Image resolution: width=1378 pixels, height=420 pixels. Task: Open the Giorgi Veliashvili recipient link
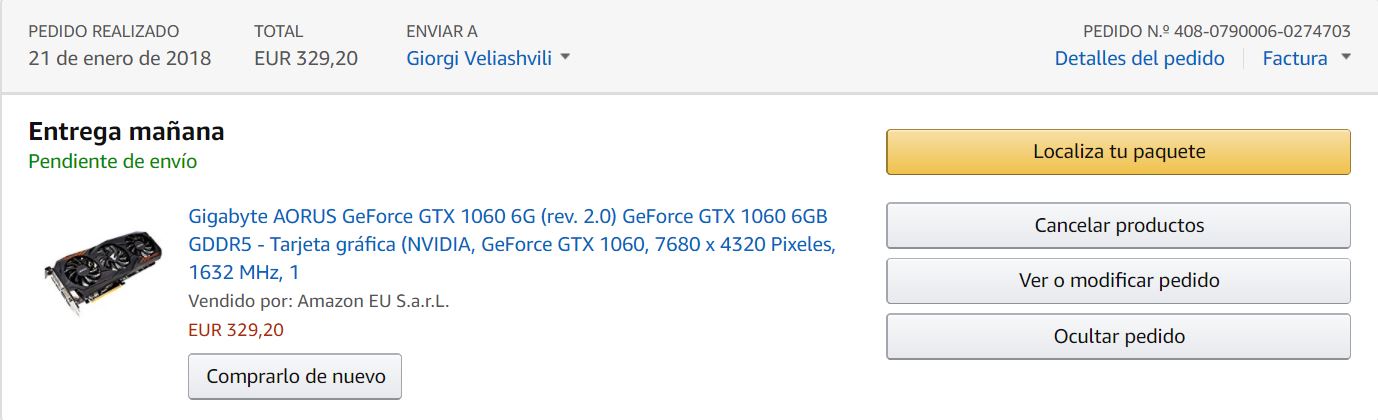point(477,58)
